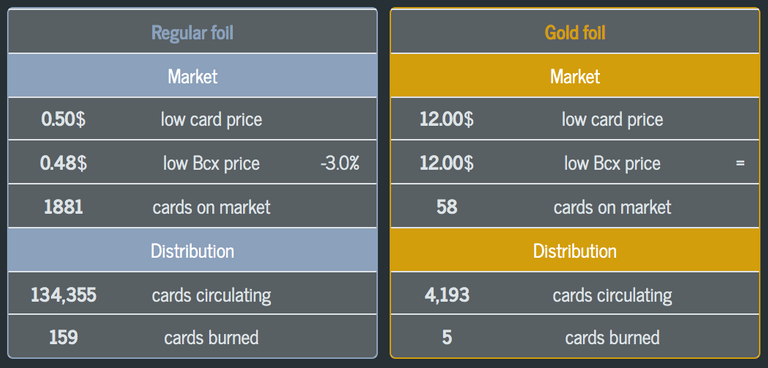
Task: Open the Gold foil Distribution section heading
Action: tap(575, 250)
